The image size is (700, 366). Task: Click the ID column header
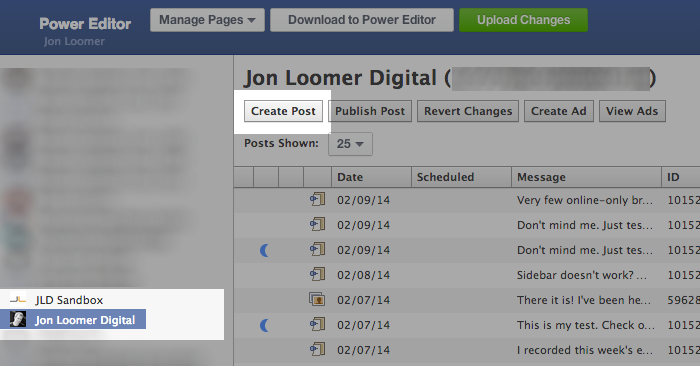681,177
